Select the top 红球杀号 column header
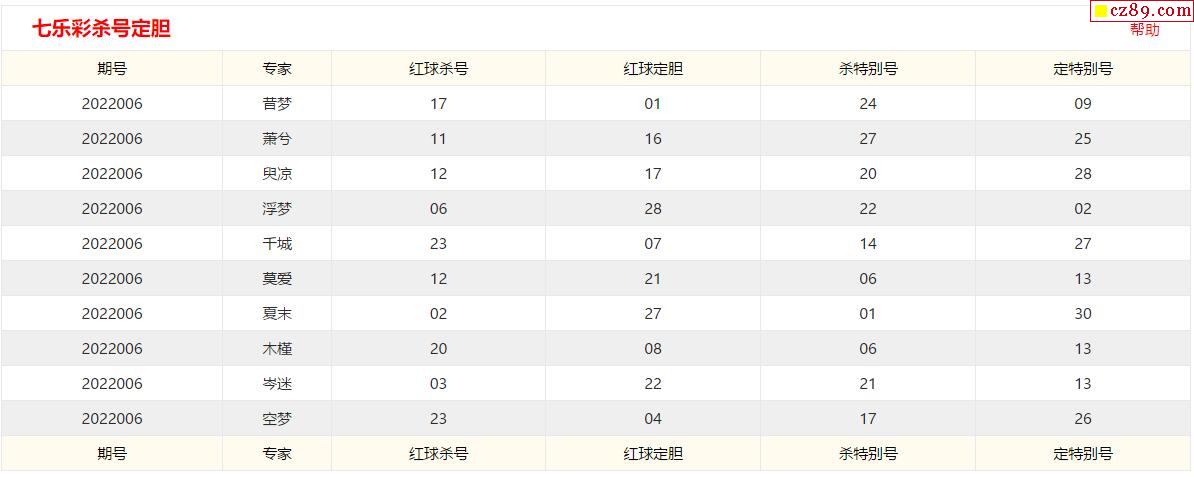 438,69
